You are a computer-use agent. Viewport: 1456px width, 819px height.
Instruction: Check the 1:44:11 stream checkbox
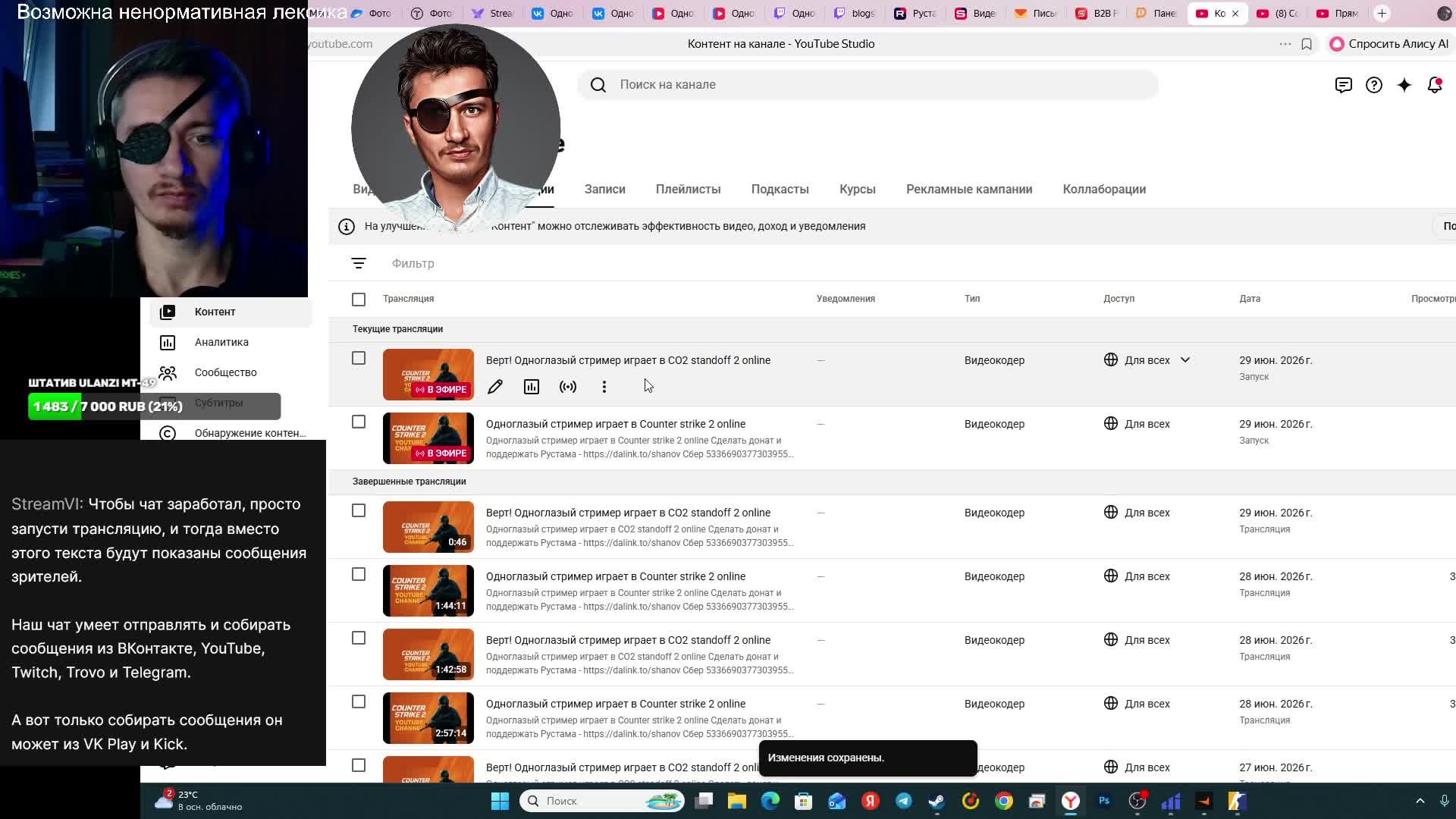pos(359,574)
